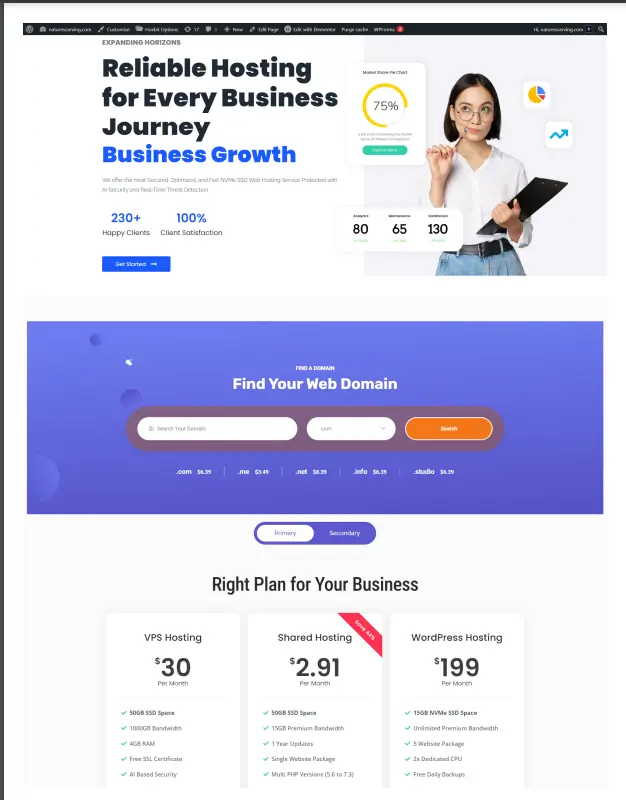Click the blue Get Started button
Image resolution: width=626 pixels, height=800 pixels.
136,264
